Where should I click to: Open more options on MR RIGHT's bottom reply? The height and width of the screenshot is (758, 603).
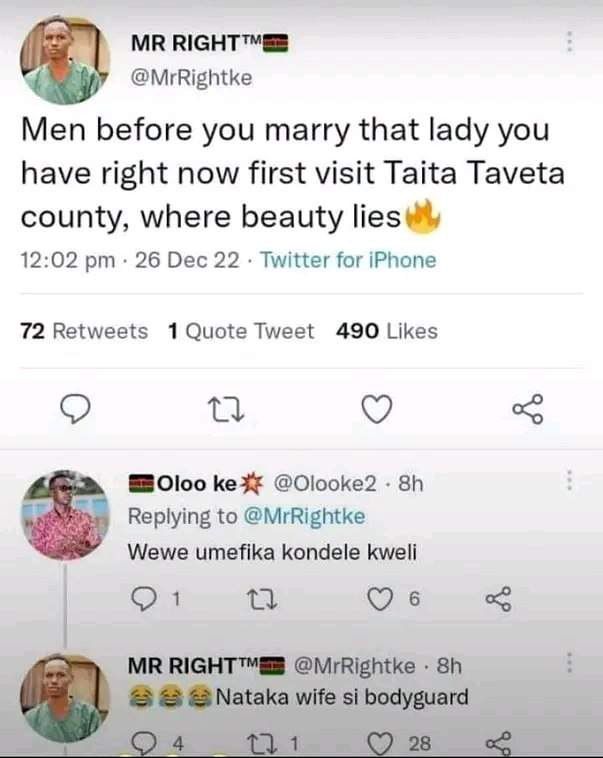tap(570, 663)
